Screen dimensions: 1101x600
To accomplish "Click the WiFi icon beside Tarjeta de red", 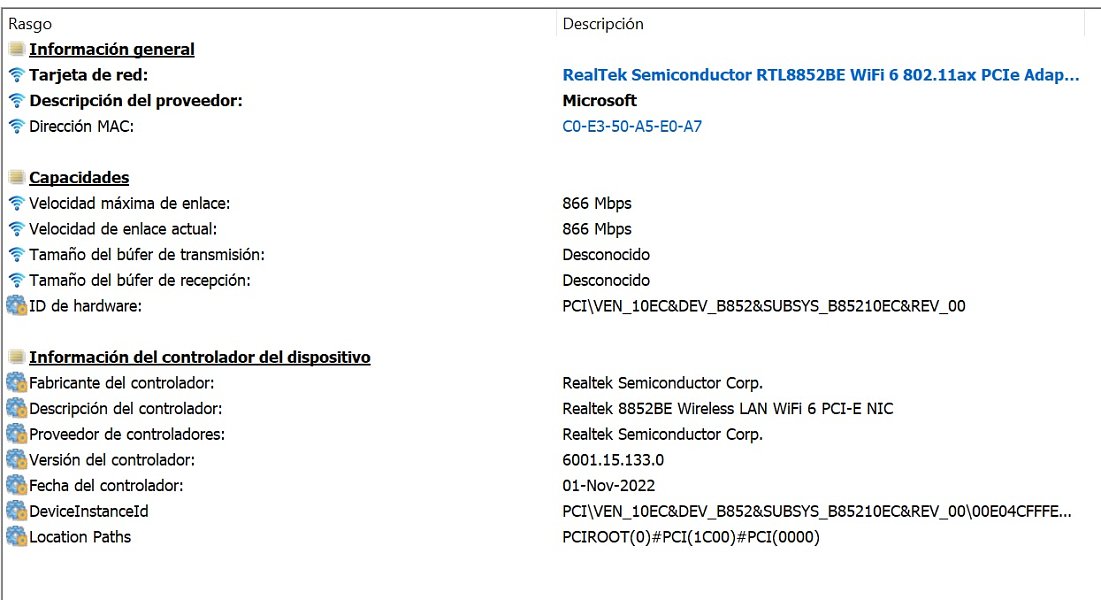I will 17,75.
